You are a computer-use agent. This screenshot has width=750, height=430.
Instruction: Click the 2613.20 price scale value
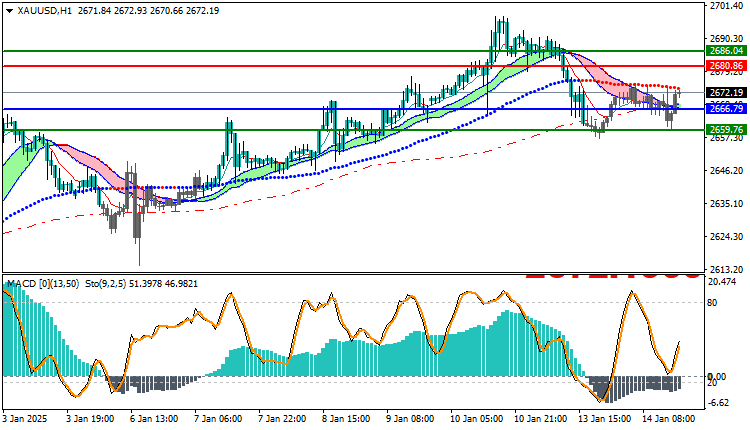[x=727, y=269]
